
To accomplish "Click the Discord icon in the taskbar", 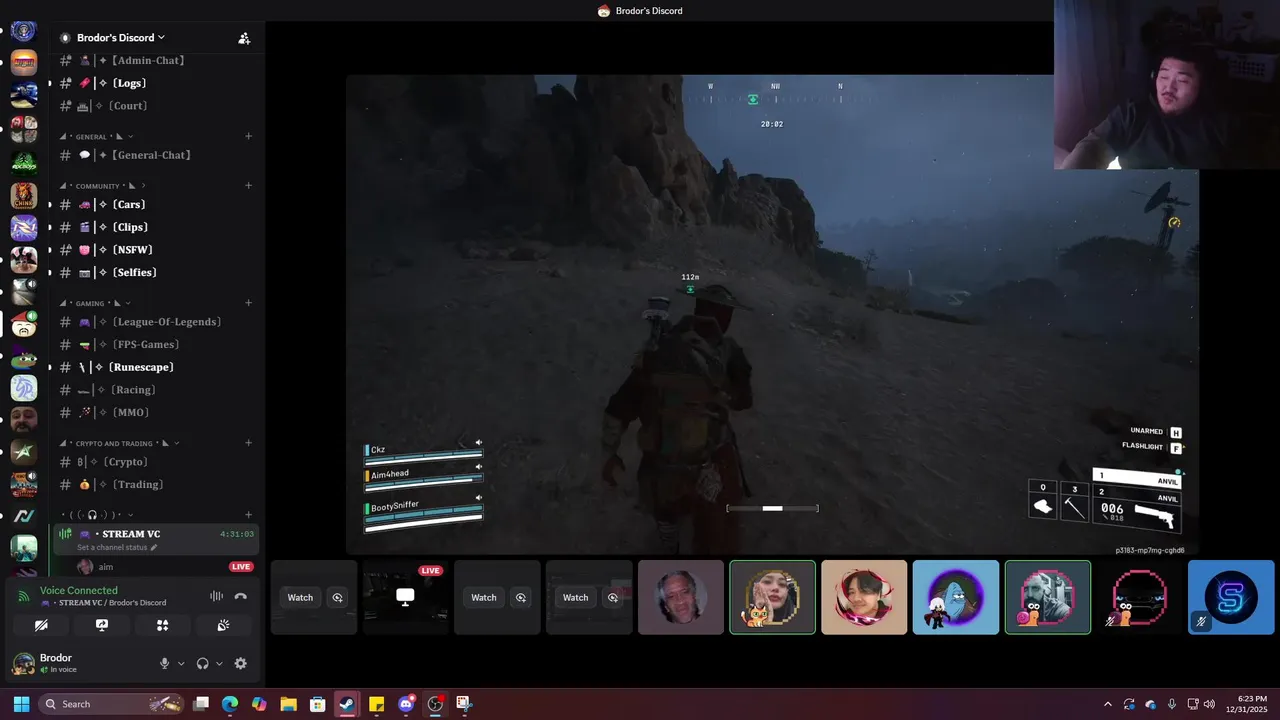I will pyautogui.click(x=406, y=704).
